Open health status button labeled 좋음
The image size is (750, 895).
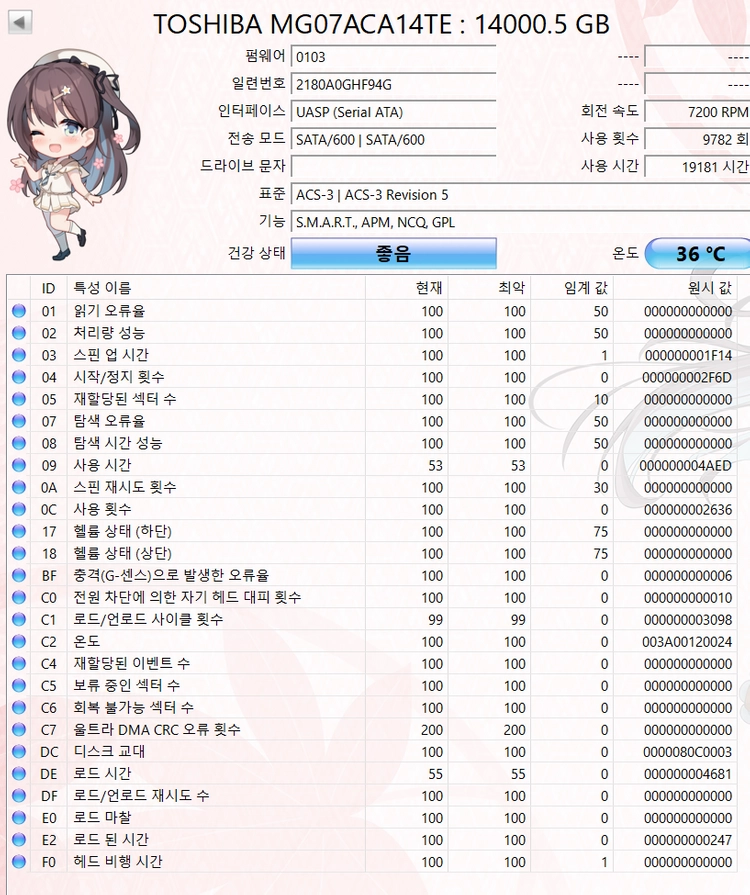(394, 253)
